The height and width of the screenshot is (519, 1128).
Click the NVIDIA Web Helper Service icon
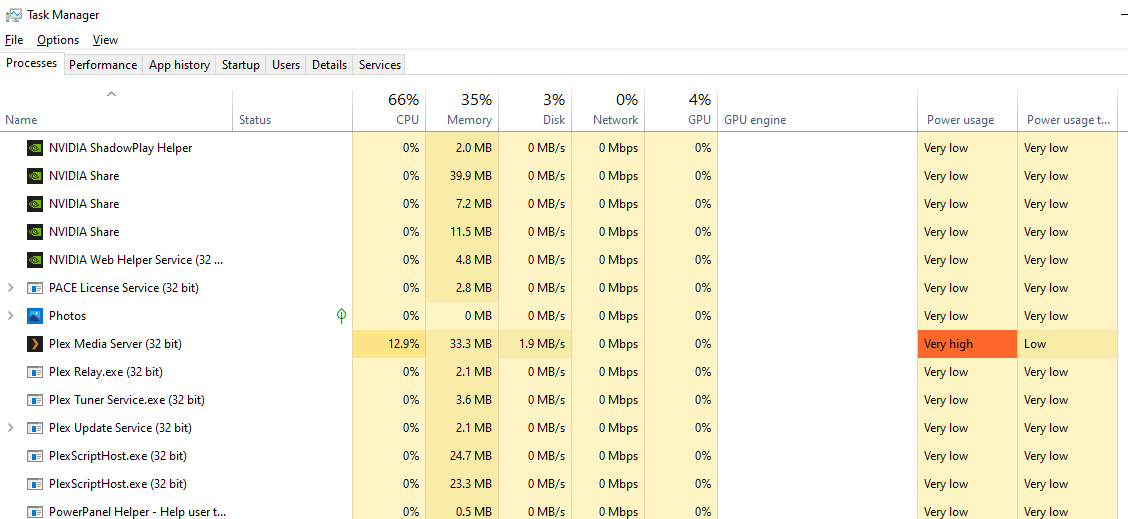coord(35,260)
